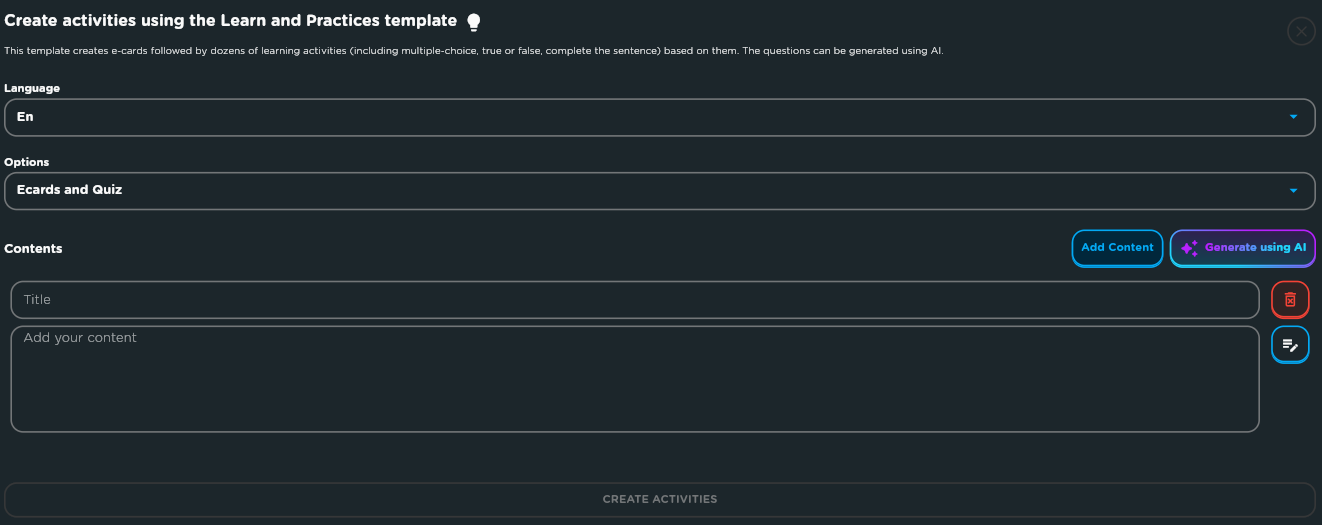This screenshot has height=525, width=1322.
Task: Focus the Add your content text area
Action: (635, 379)
